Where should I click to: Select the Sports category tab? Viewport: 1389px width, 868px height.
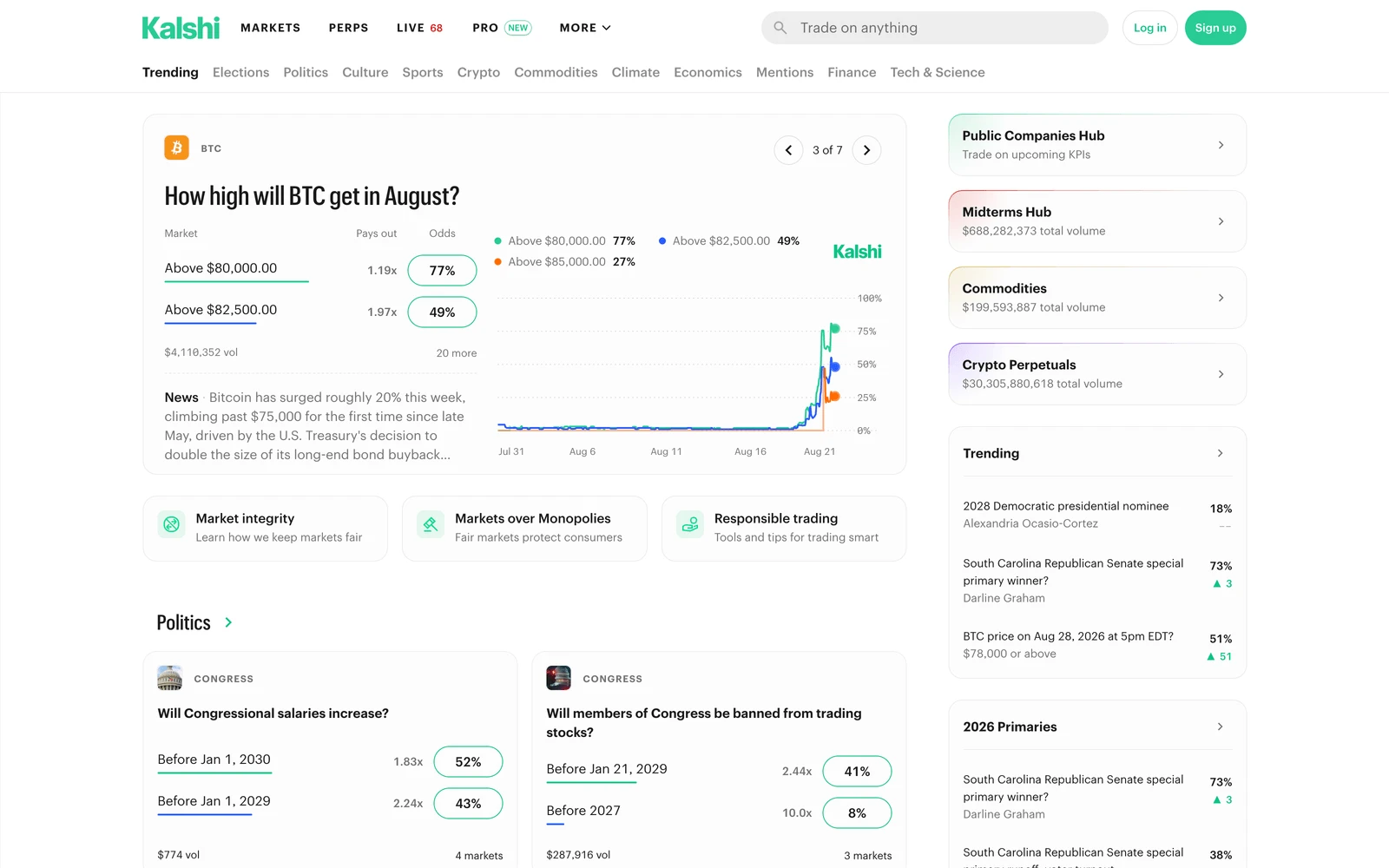[x=423, y=72]
